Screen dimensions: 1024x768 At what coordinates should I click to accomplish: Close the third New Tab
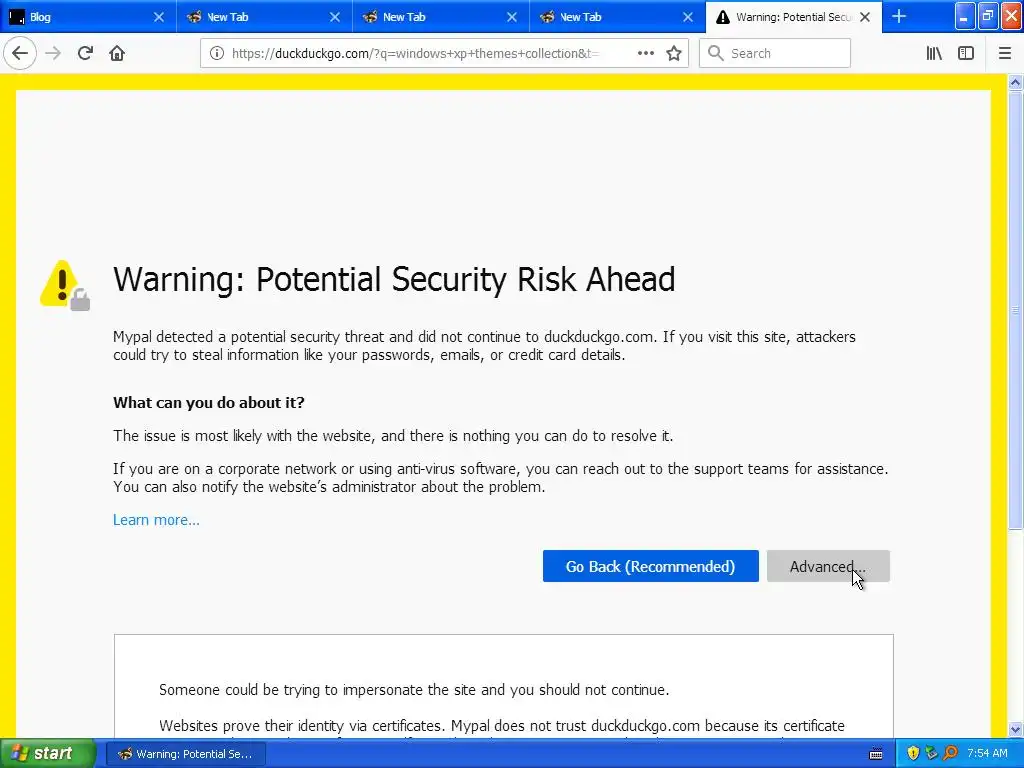point(688,17)
